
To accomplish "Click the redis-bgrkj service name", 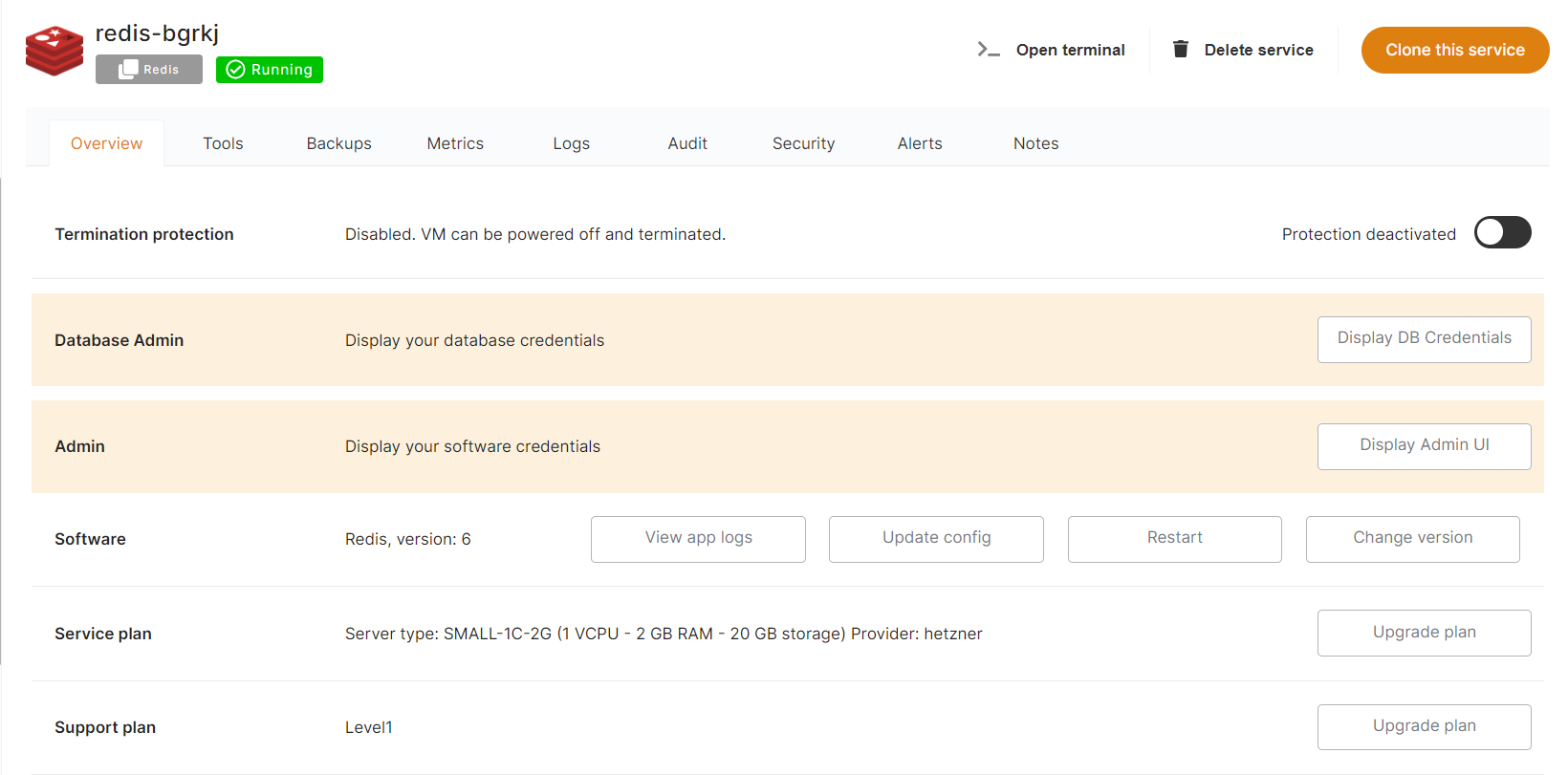I will [157, 33].
